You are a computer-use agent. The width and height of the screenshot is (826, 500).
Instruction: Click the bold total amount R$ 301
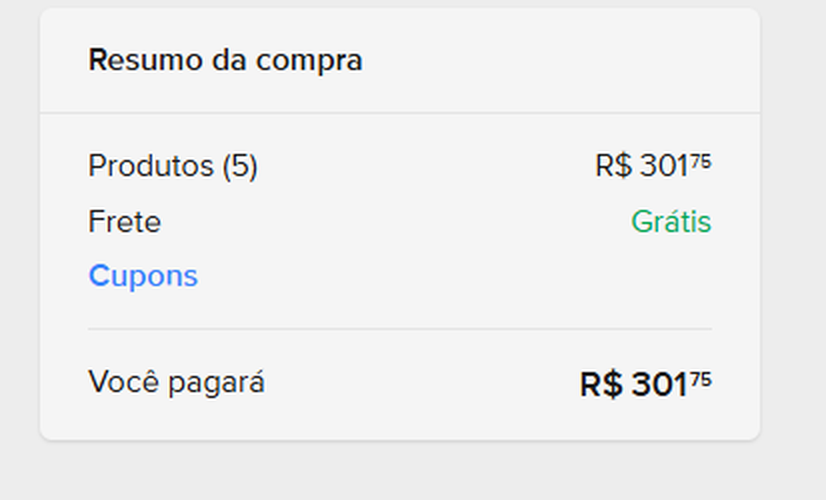coord(634,384)
